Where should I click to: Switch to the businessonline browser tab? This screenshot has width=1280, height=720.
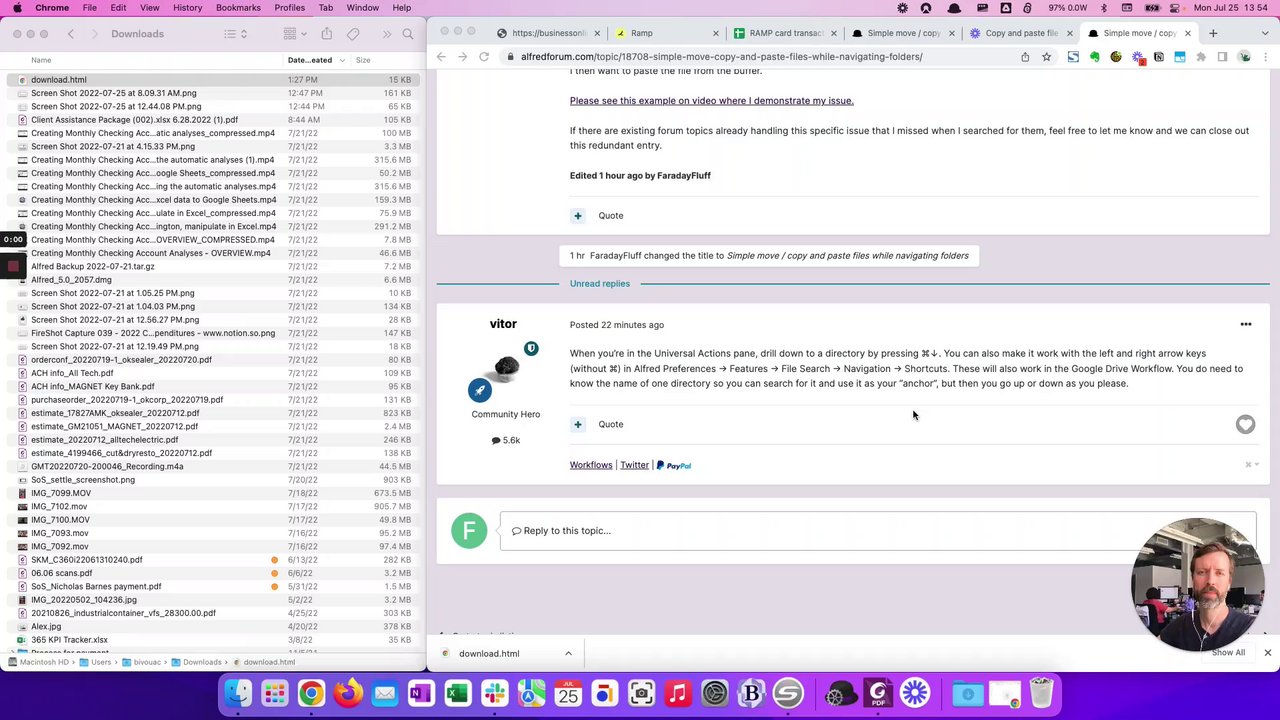(549, 33)
